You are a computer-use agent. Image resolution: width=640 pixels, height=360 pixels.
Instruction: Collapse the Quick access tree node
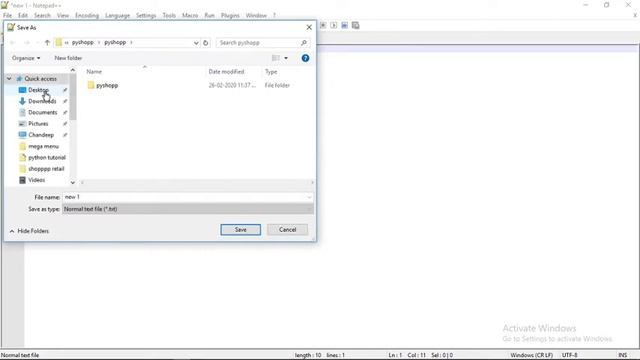[x=9, y=78]
